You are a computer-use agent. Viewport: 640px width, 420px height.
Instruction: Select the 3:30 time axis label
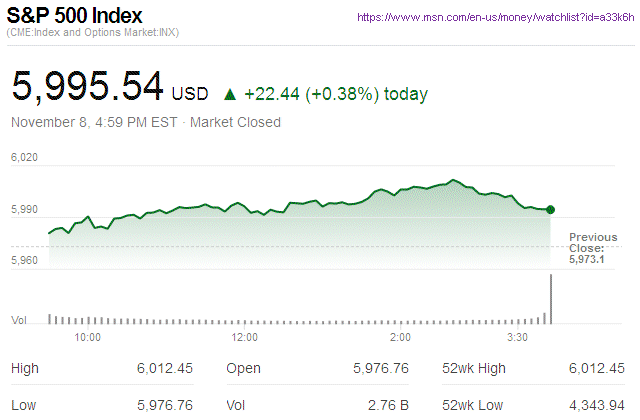point(517,338)
